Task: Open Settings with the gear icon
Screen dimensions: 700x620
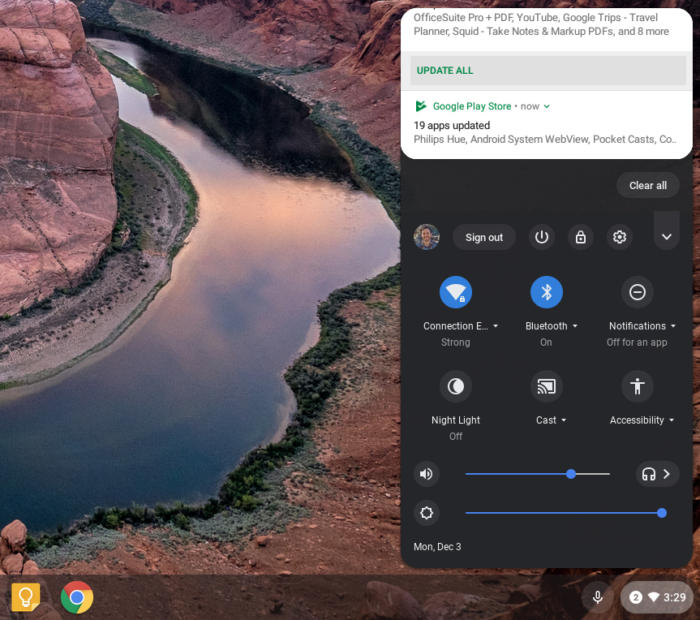Action: click(x=619, y=237)
